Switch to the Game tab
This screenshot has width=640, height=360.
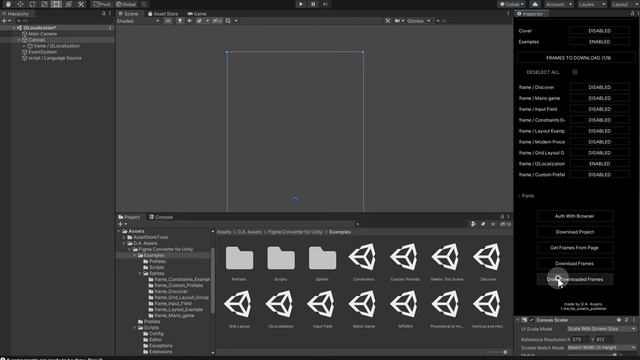pos(197,13)
